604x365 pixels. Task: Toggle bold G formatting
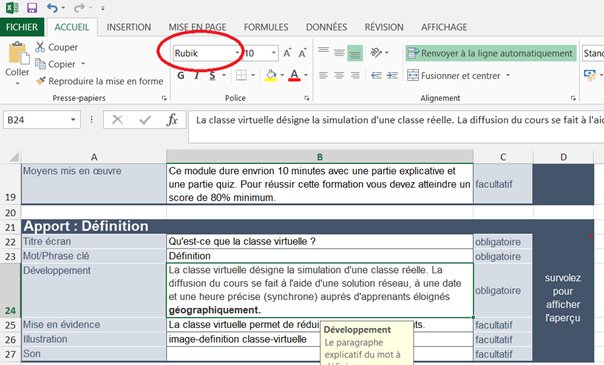pyautogui.click(x=180, y=75)
